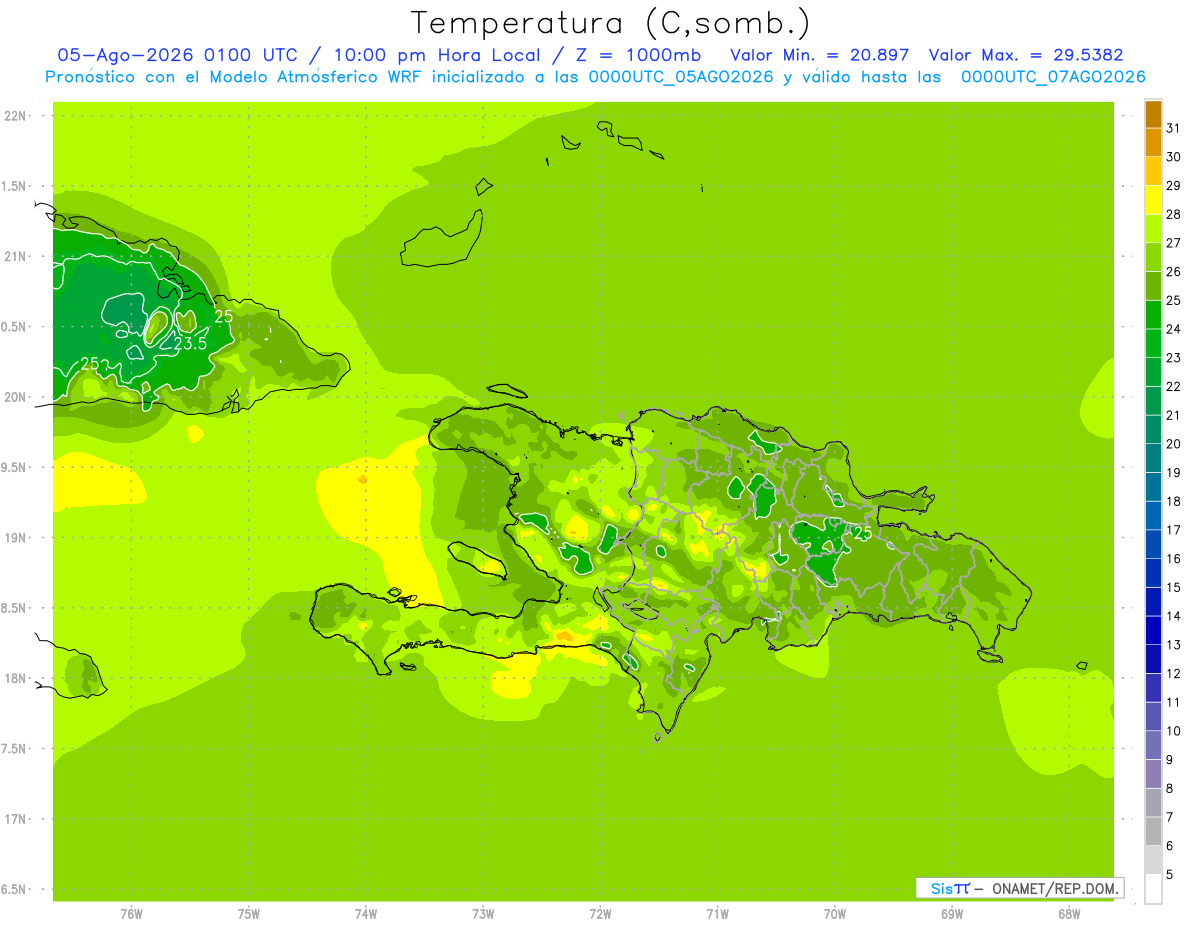1200x927 pixels.
Task: Choose the green legend swatch between 24 and 25
Action: [x=1153, y=315]
